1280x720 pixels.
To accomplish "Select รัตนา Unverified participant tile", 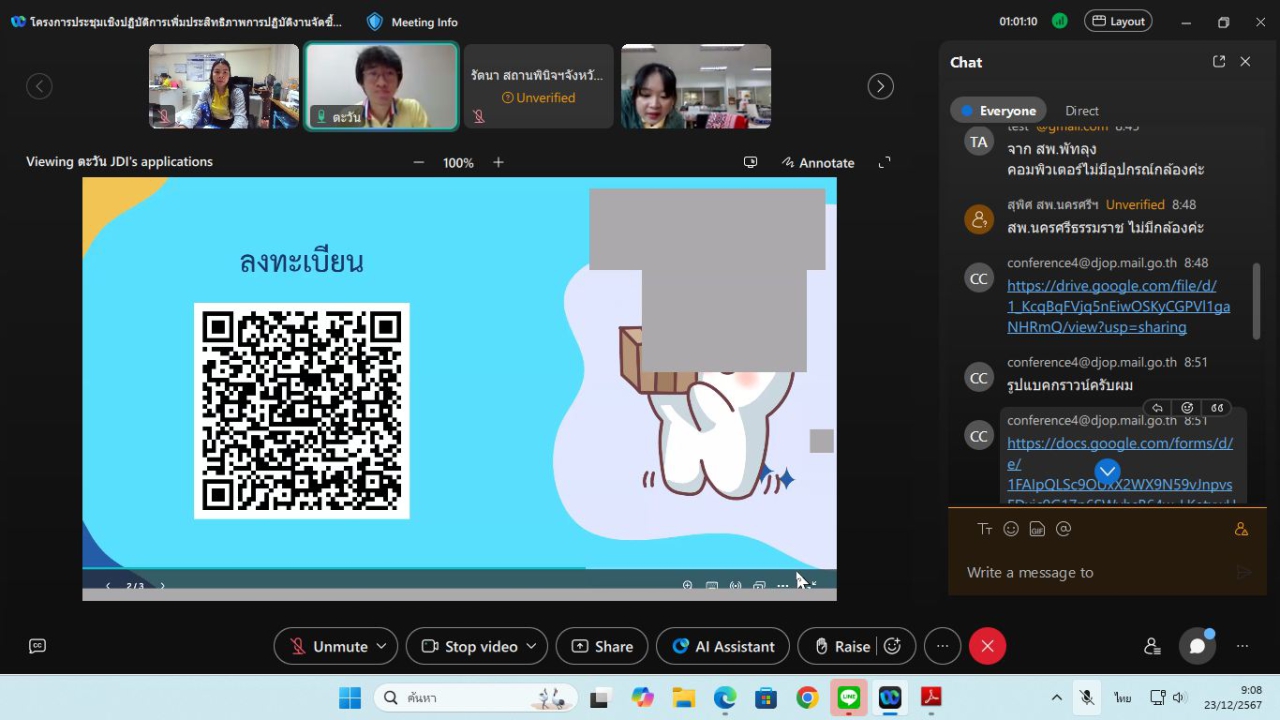I will click(x=539, y=86).
